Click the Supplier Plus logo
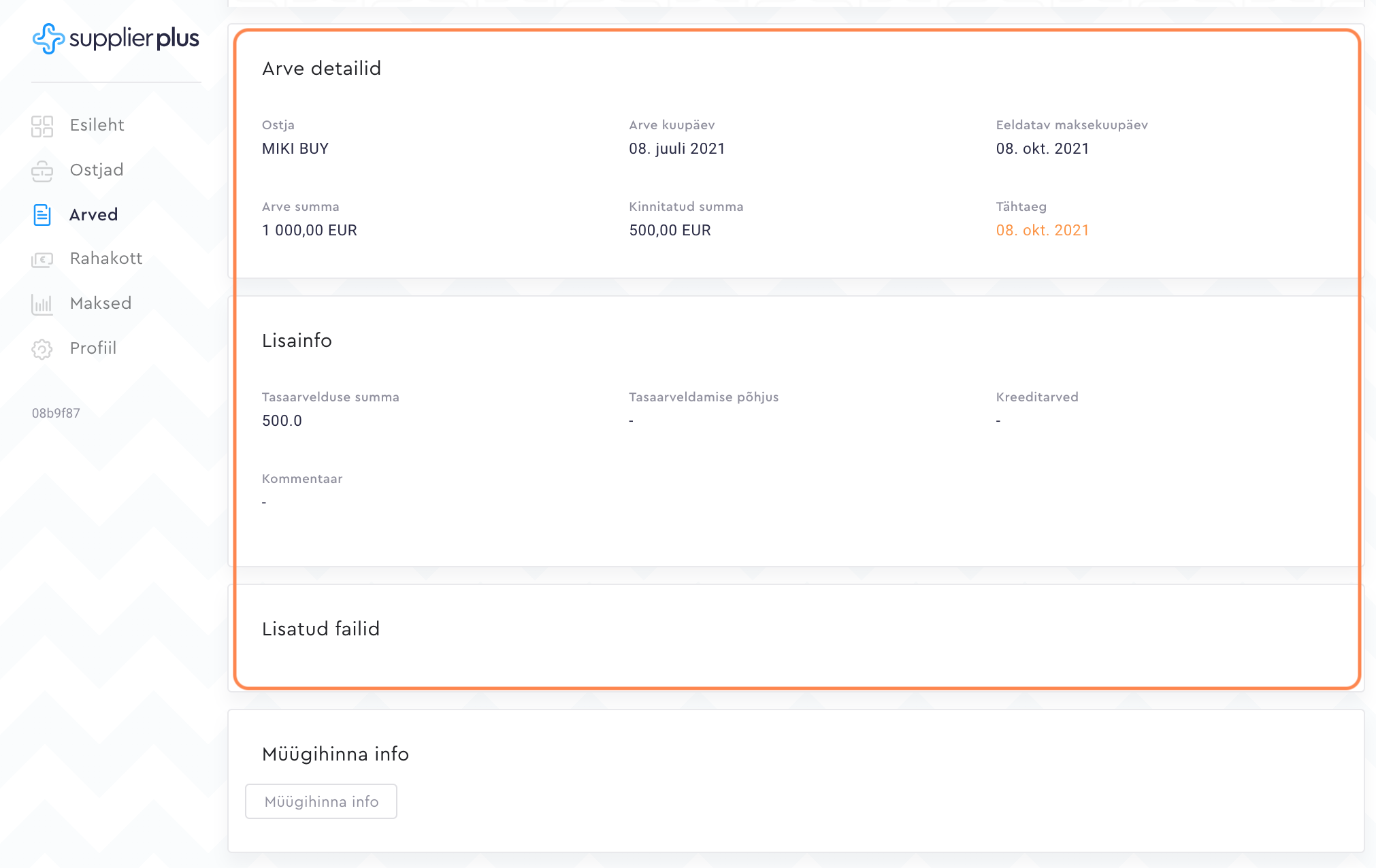This screenshot has height=868, width=1376. [116, 39]
